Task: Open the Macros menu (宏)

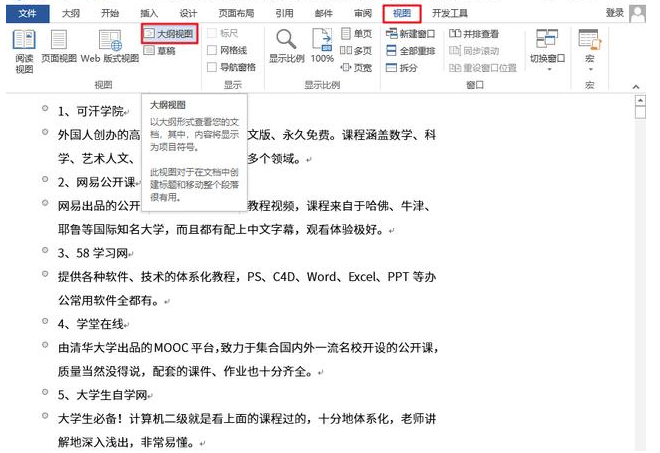Action: 590,51
